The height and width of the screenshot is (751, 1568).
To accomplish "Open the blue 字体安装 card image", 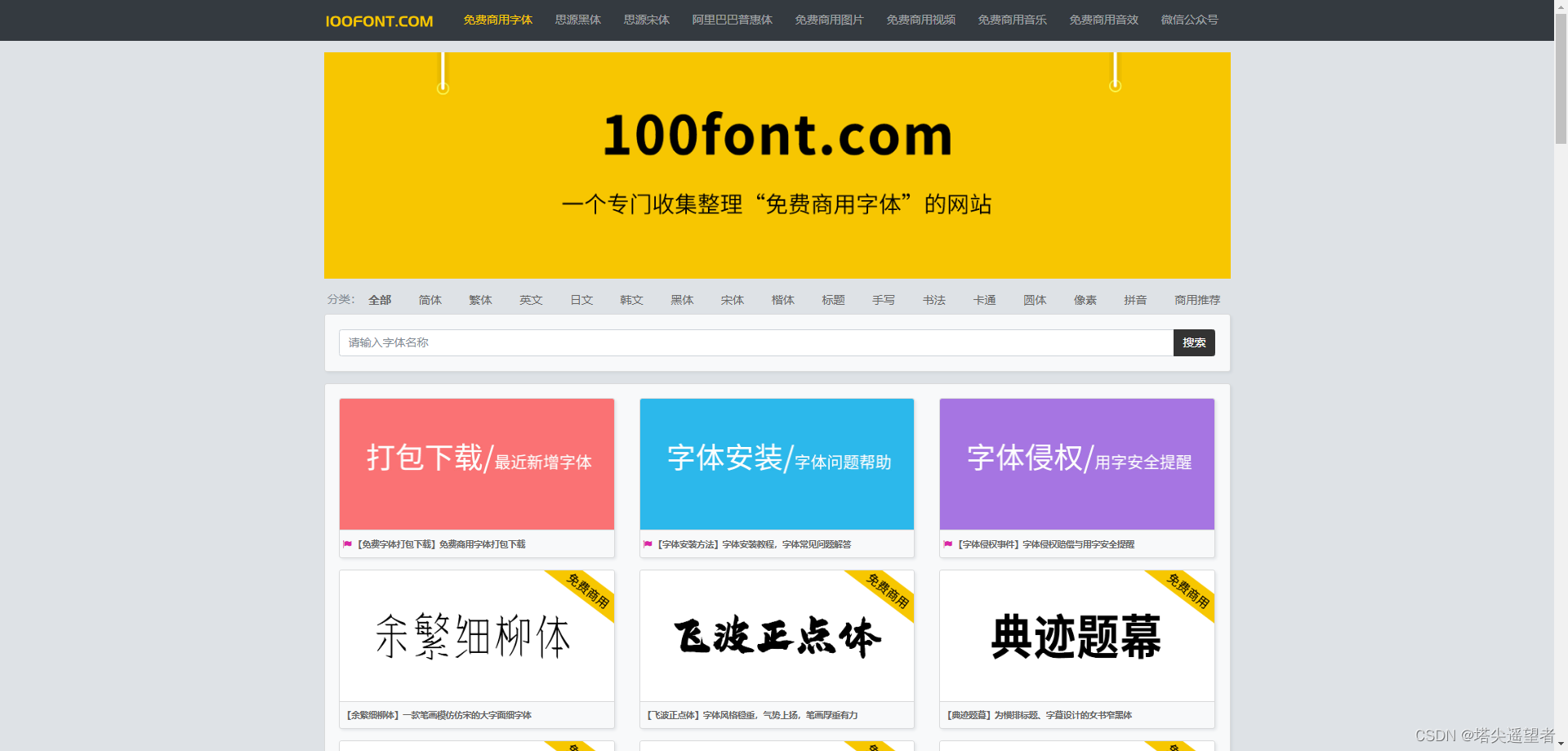I will [777, 464].
